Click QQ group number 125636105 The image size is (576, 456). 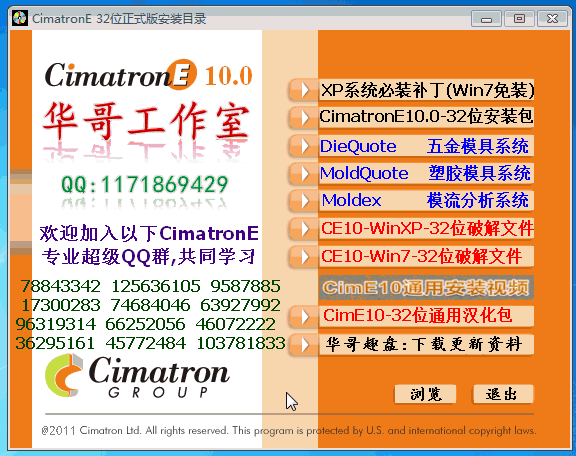[156, 286]
